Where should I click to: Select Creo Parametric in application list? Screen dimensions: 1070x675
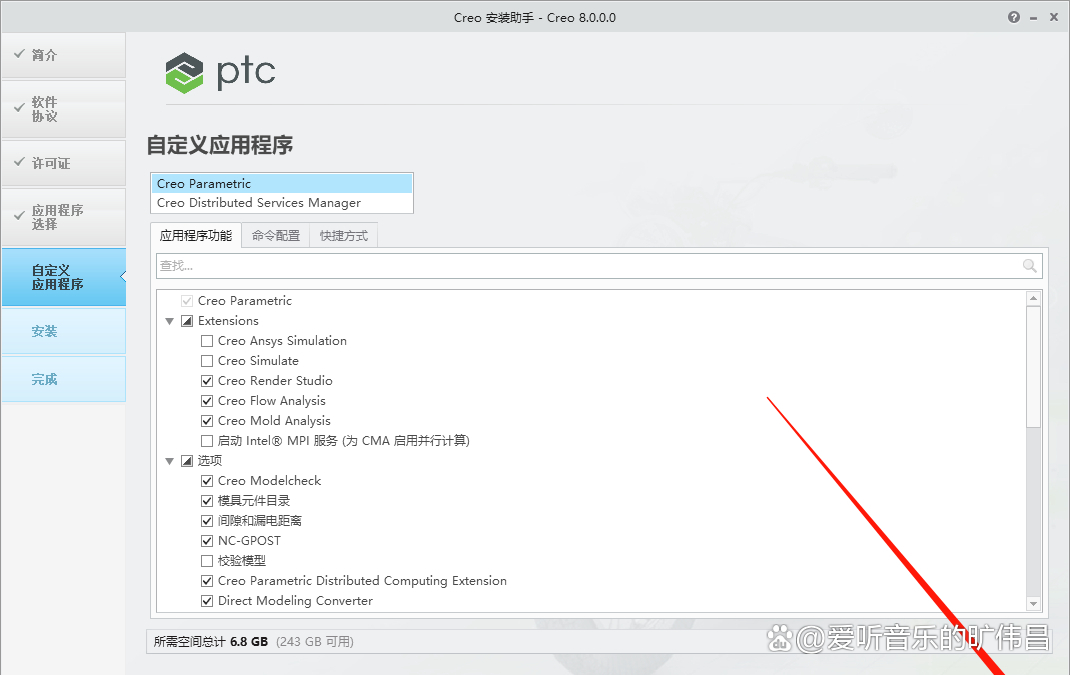coord(282,184)
